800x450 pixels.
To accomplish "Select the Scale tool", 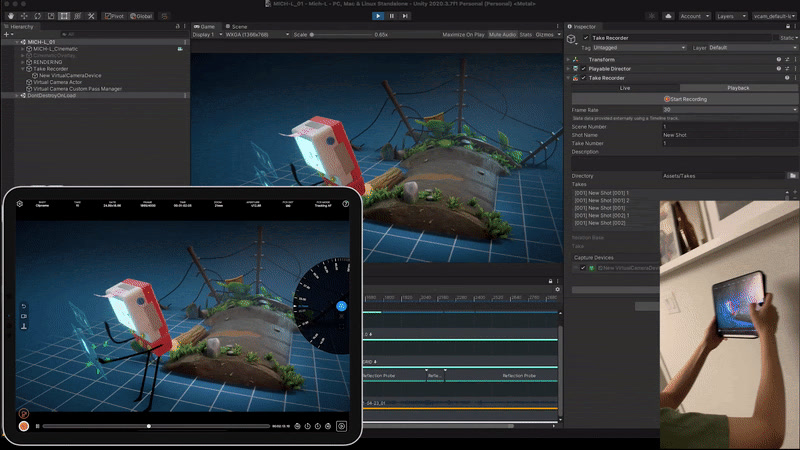I will point(51,16).
